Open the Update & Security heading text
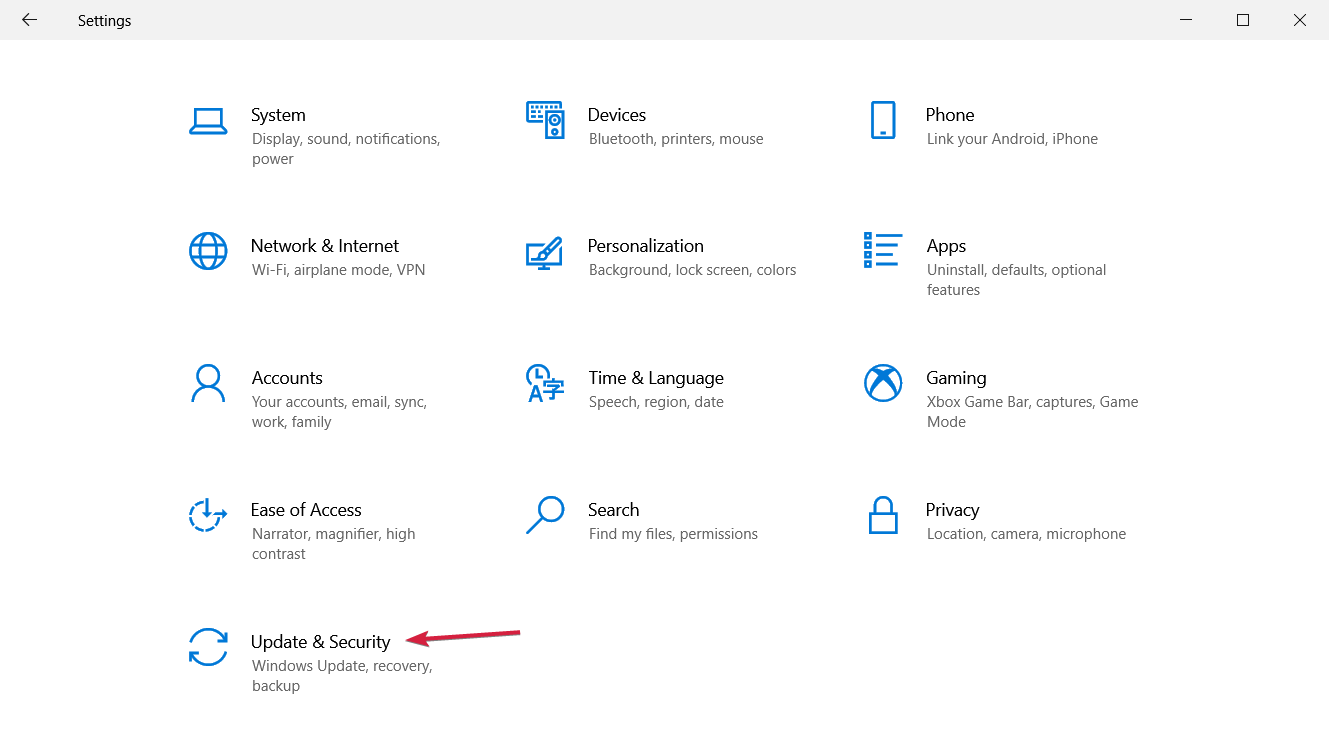The image size is (1329, 743). (320, 642)
